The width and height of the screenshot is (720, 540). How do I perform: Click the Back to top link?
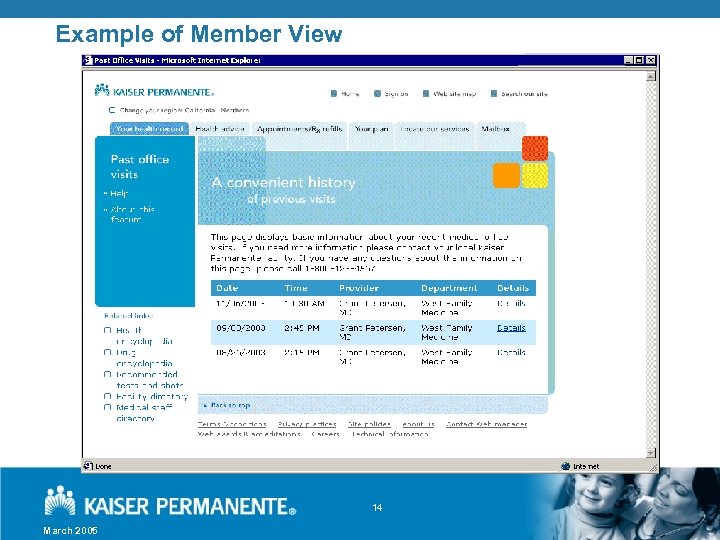tap(230, 405)
